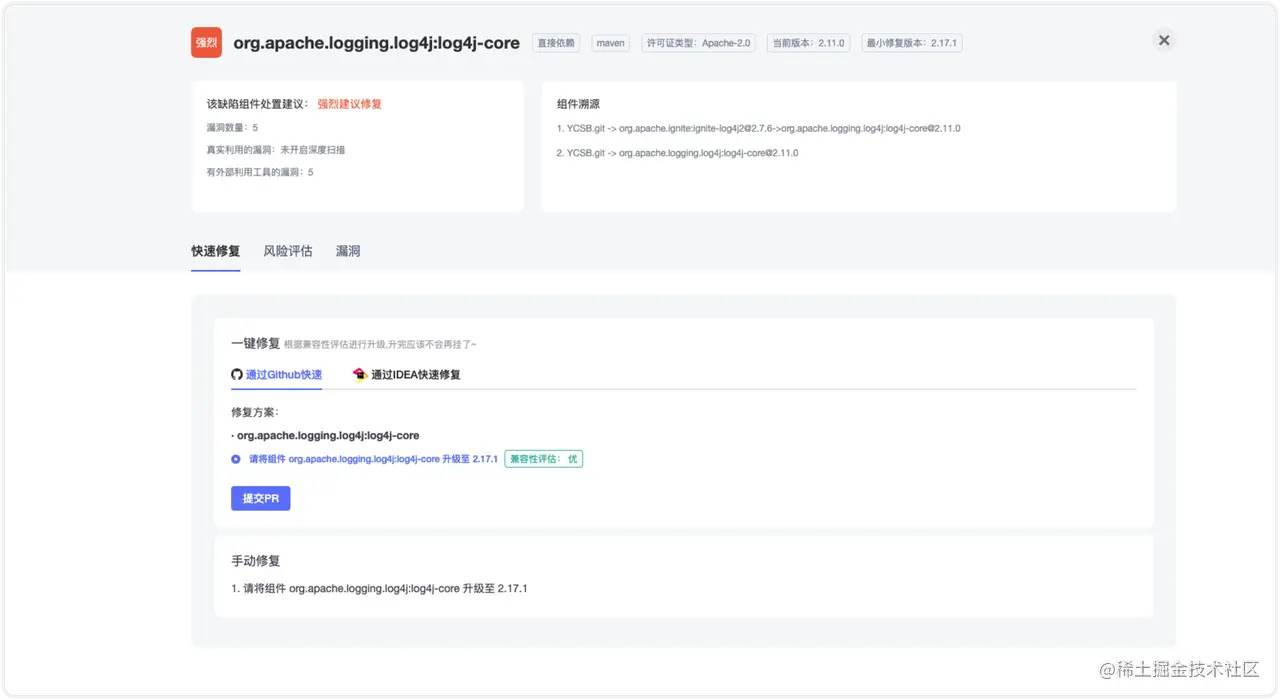Switch to the 快速修复 tab
The height and width of the screenshot is (700, 1280).
click(216, 251)
